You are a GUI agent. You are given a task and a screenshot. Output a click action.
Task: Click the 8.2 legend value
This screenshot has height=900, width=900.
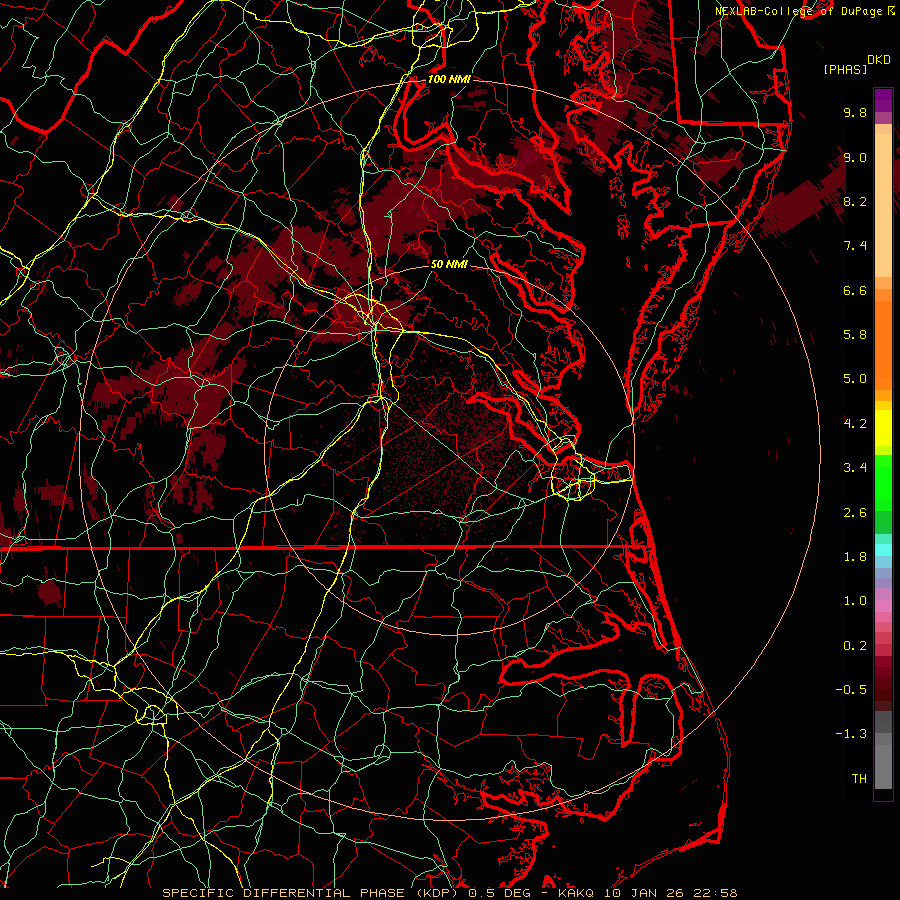coord(855,201)
